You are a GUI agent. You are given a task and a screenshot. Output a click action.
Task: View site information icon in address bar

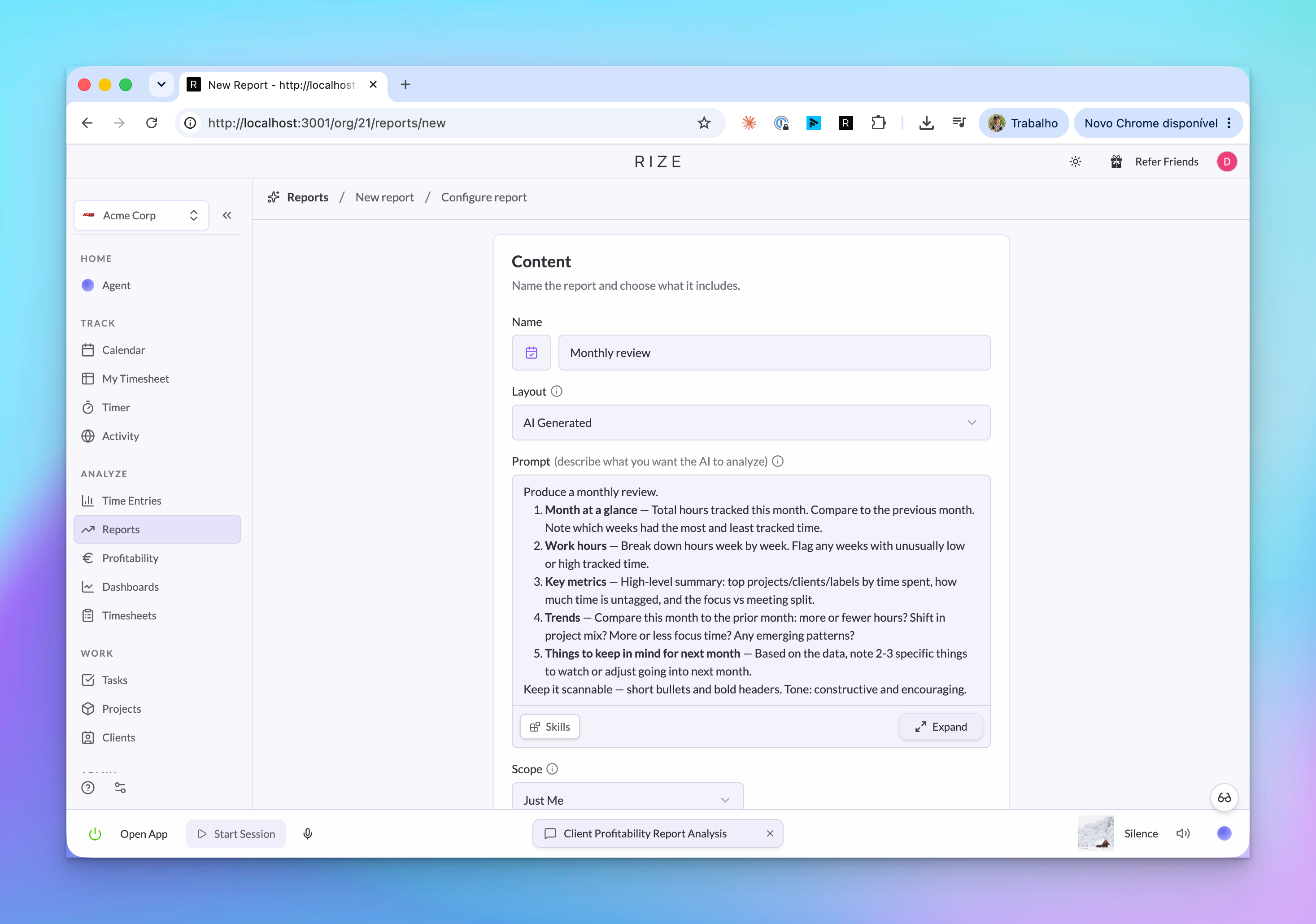(x=190, y=122)
